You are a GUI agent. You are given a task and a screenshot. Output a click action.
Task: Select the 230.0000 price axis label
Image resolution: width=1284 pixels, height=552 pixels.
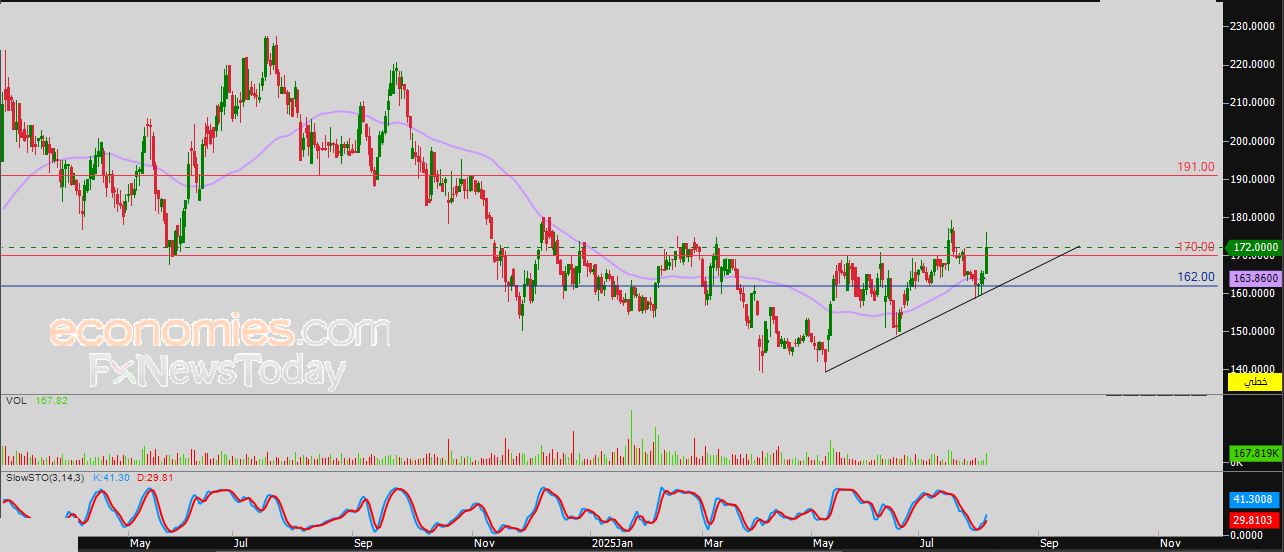point(1253,26)
